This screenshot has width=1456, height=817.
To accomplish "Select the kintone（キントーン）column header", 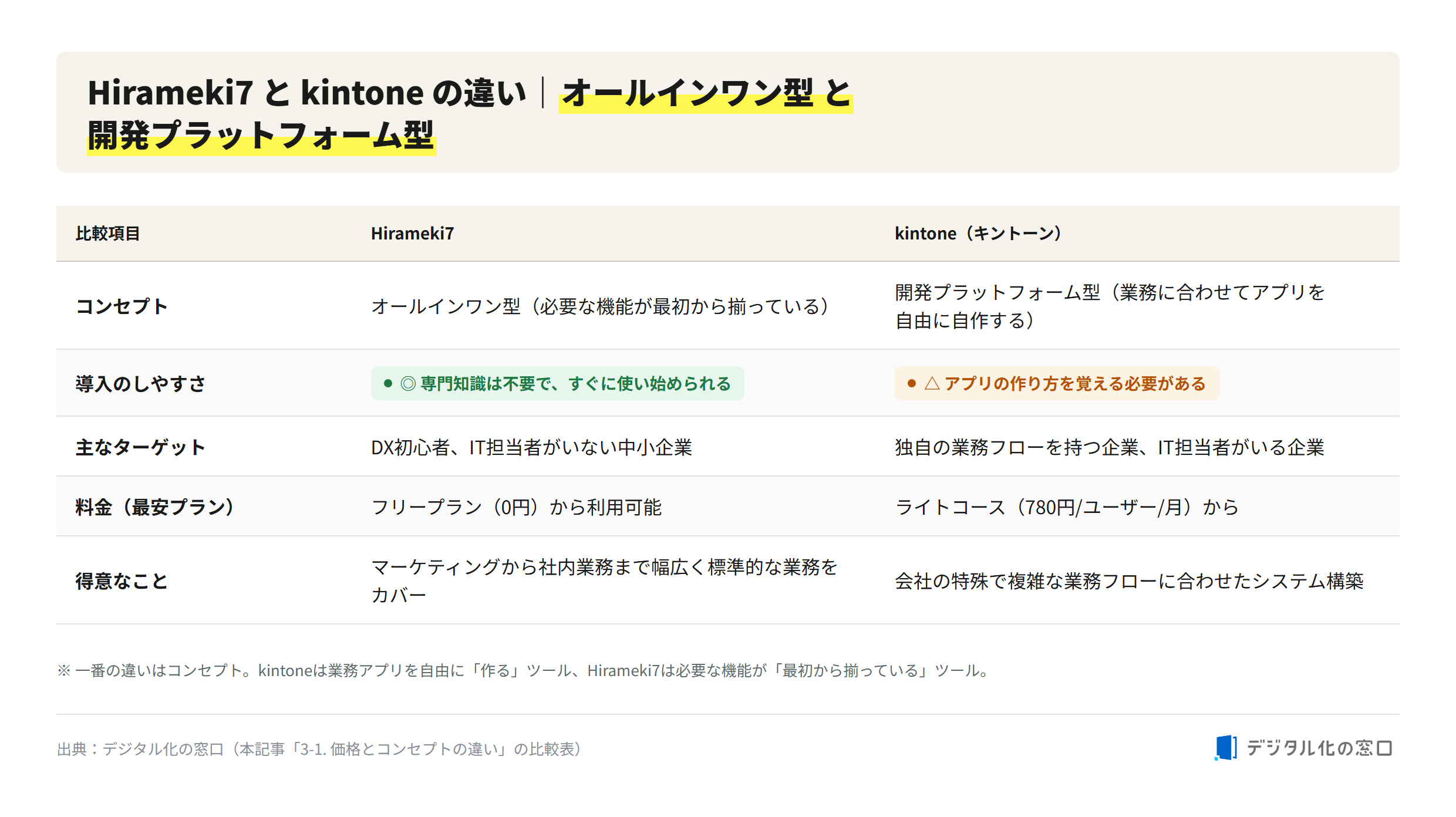I will [x=978, y=234].
